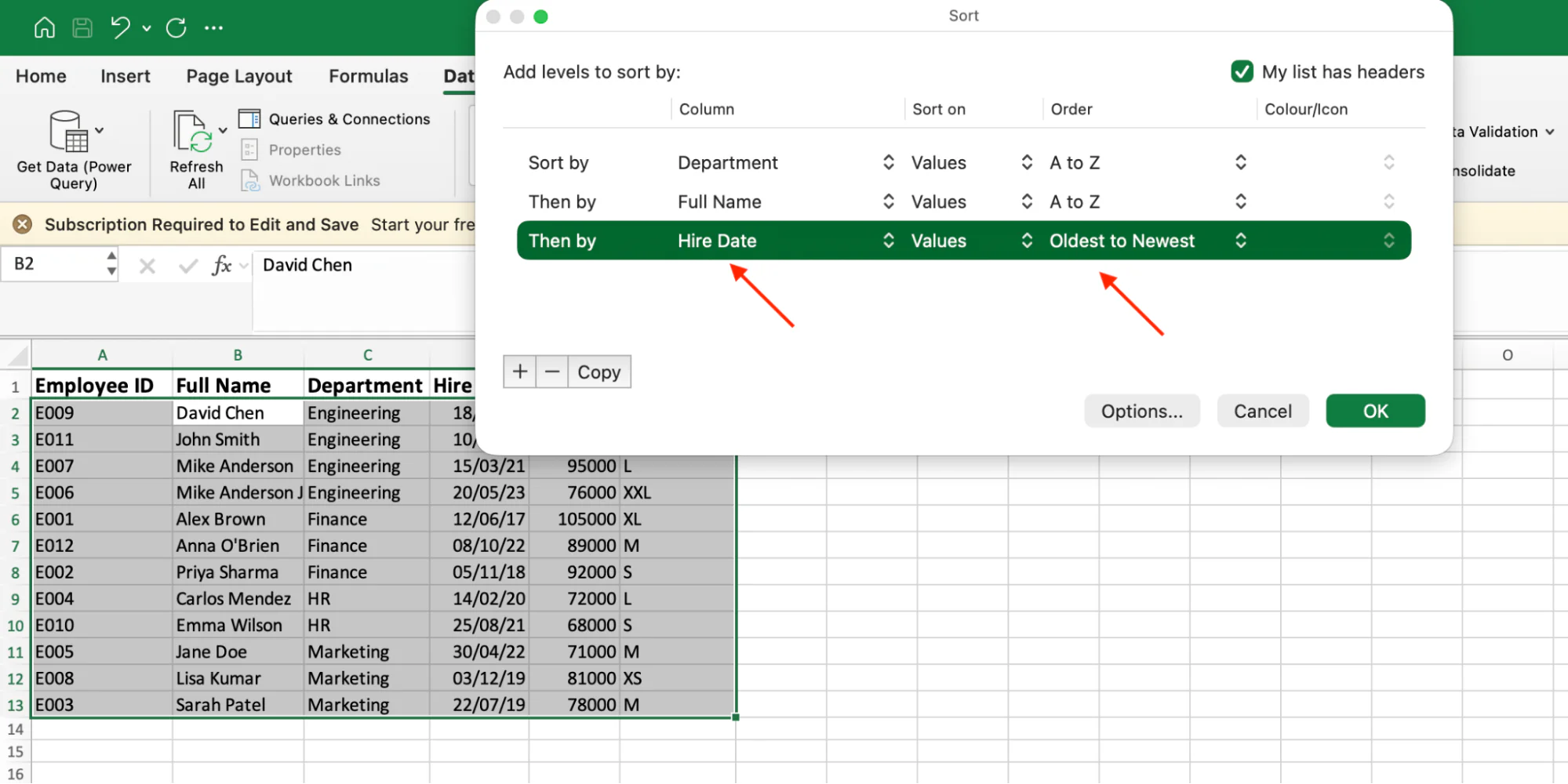The image size is (1568, 784).
Task: Click the Select All corner triangle
Action: click(x=16, y=355)
